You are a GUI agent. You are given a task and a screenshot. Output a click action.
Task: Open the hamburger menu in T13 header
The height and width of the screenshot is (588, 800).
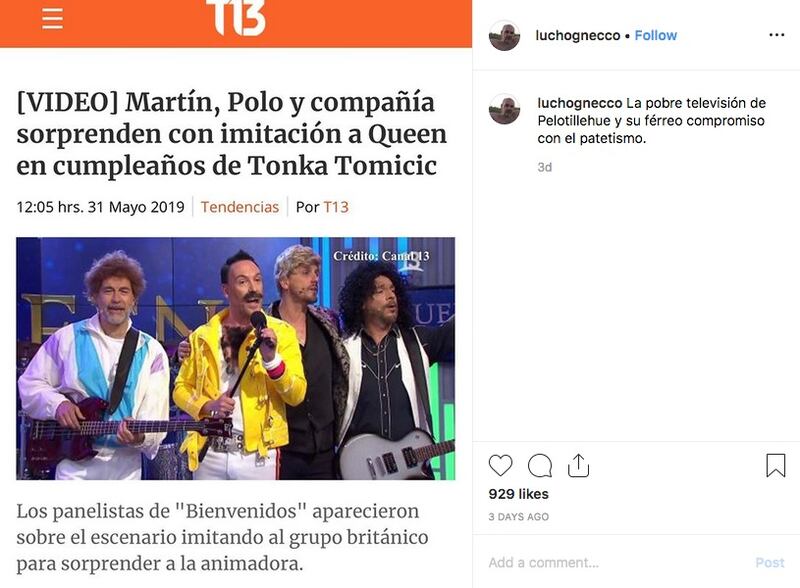point(53,18)
